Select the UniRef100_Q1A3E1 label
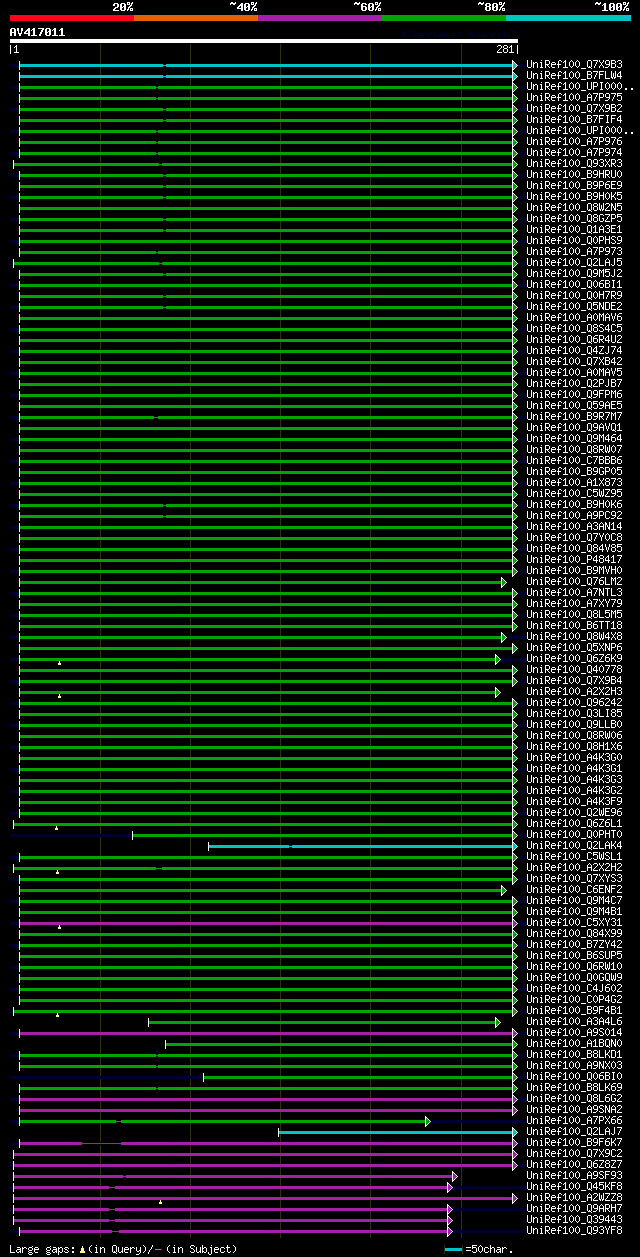Screen dimensions: 640x1257 574,230
